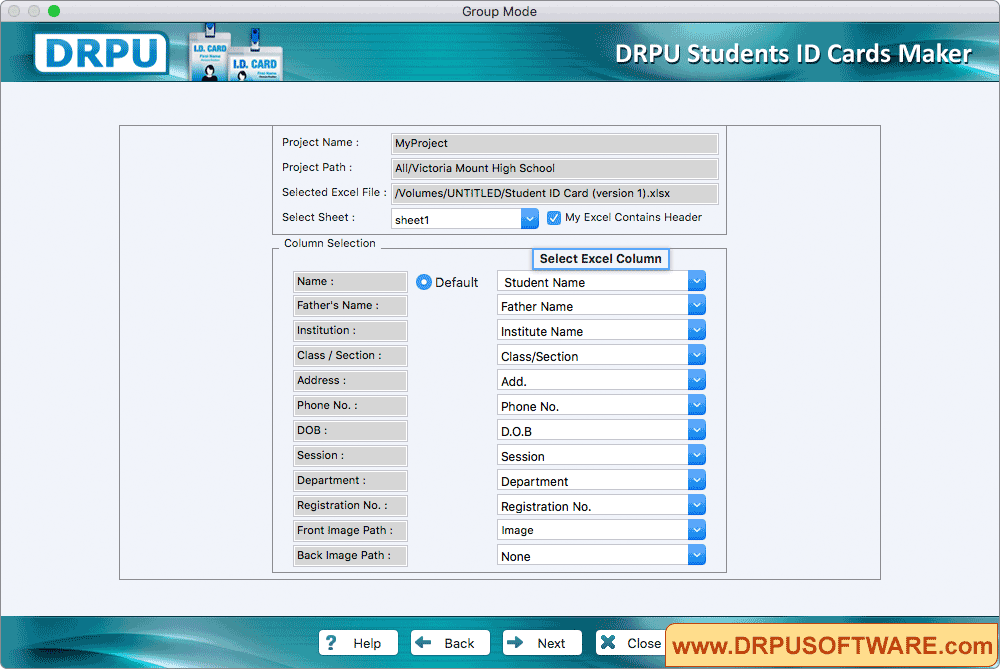Click the Father's Name : label box
This screenshot has height=669, width=1000.
pos(350,305)
